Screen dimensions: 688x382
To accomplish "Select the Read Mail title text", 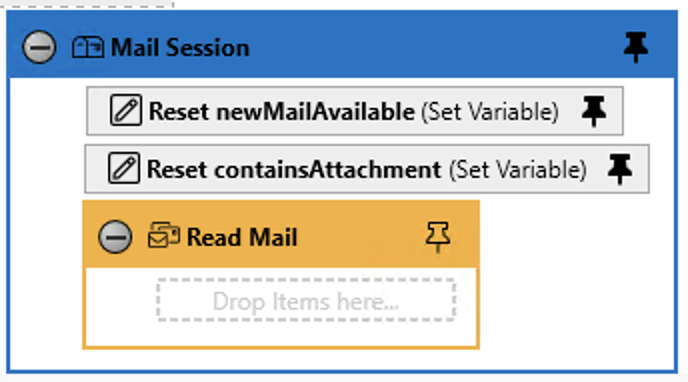I will [x=242, y=237].
